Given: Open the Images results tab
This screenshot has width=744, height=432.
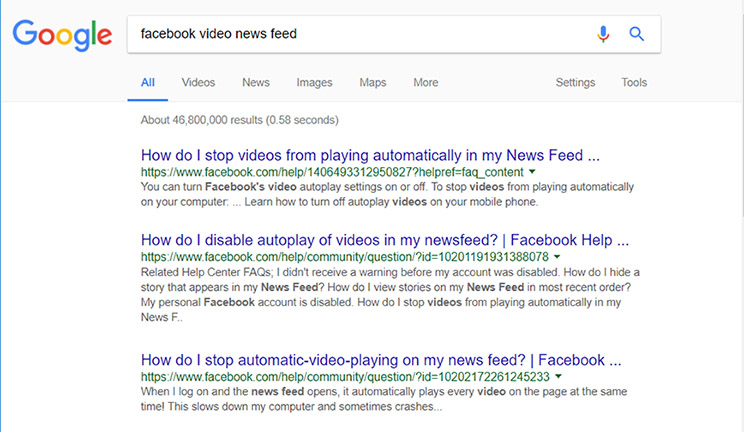Looking at the screenshot, I should pos(314,83).
